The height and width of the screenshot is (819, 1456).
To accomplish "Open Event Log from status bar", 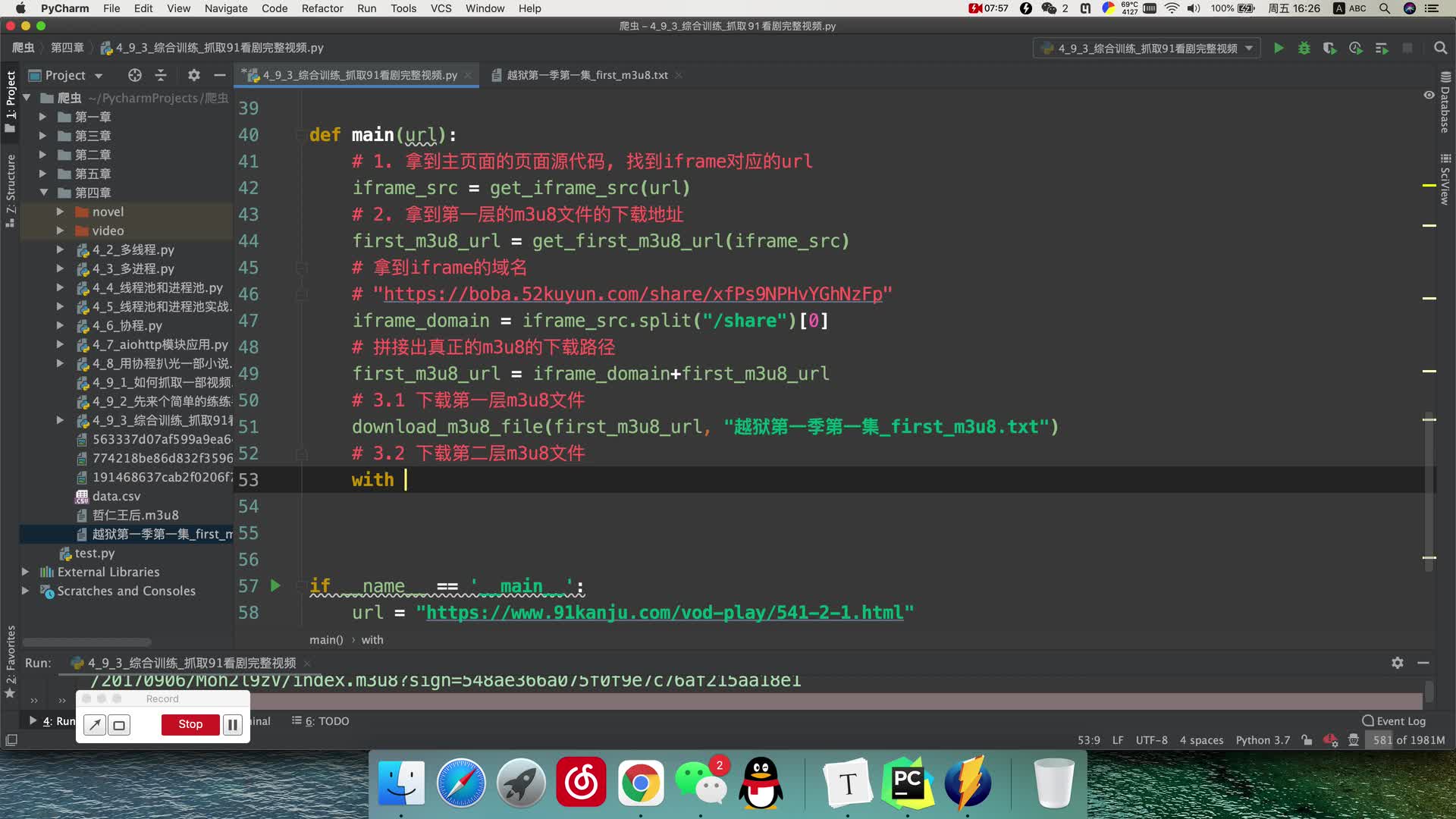I will point(1394,721).
